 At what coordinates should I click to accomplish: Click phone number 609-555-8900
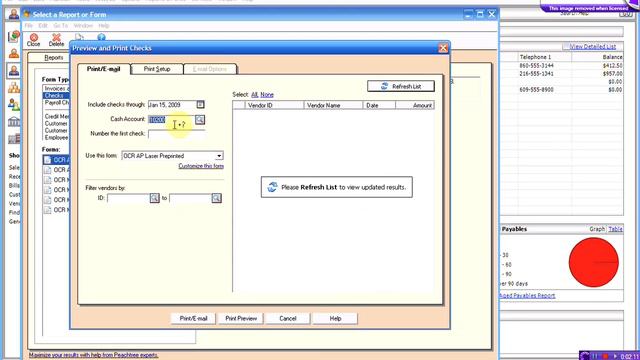536,89
